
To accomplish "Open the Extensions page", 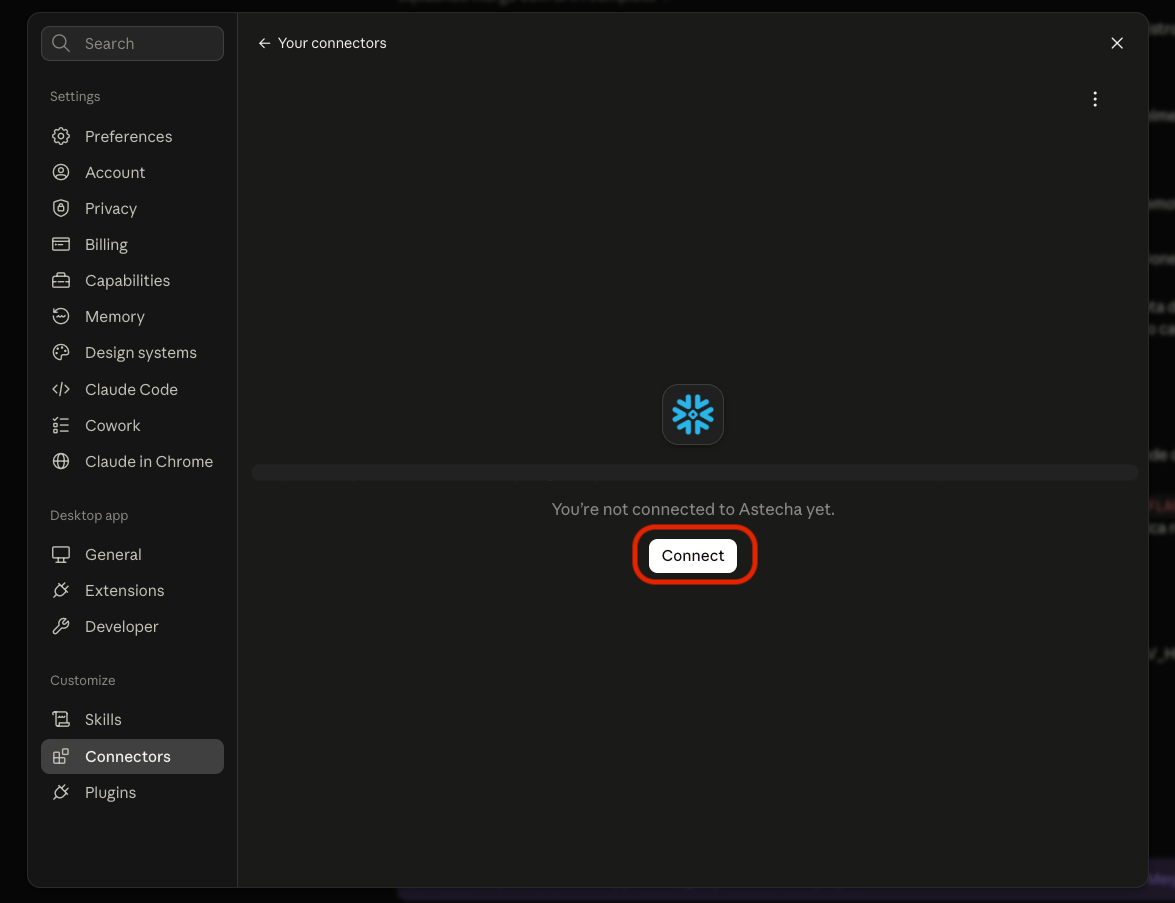I will 133,591.
